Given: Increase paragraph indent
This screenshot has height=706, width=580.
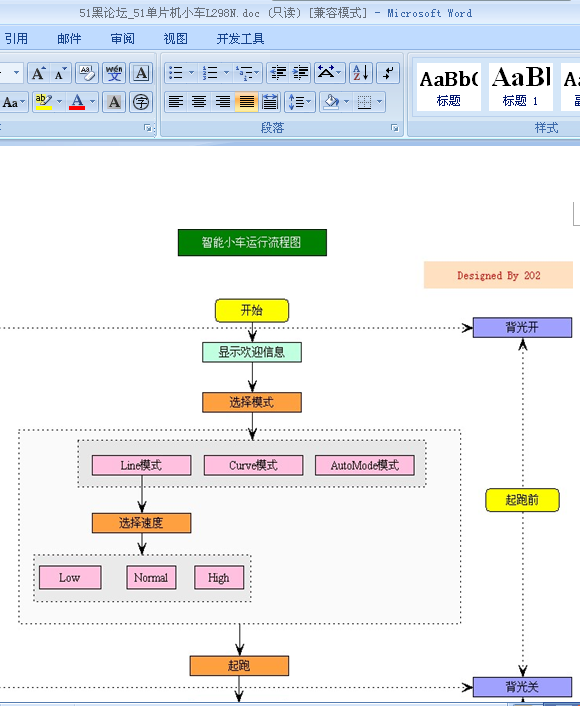Looking at the screenshot, I should (299, 73).
